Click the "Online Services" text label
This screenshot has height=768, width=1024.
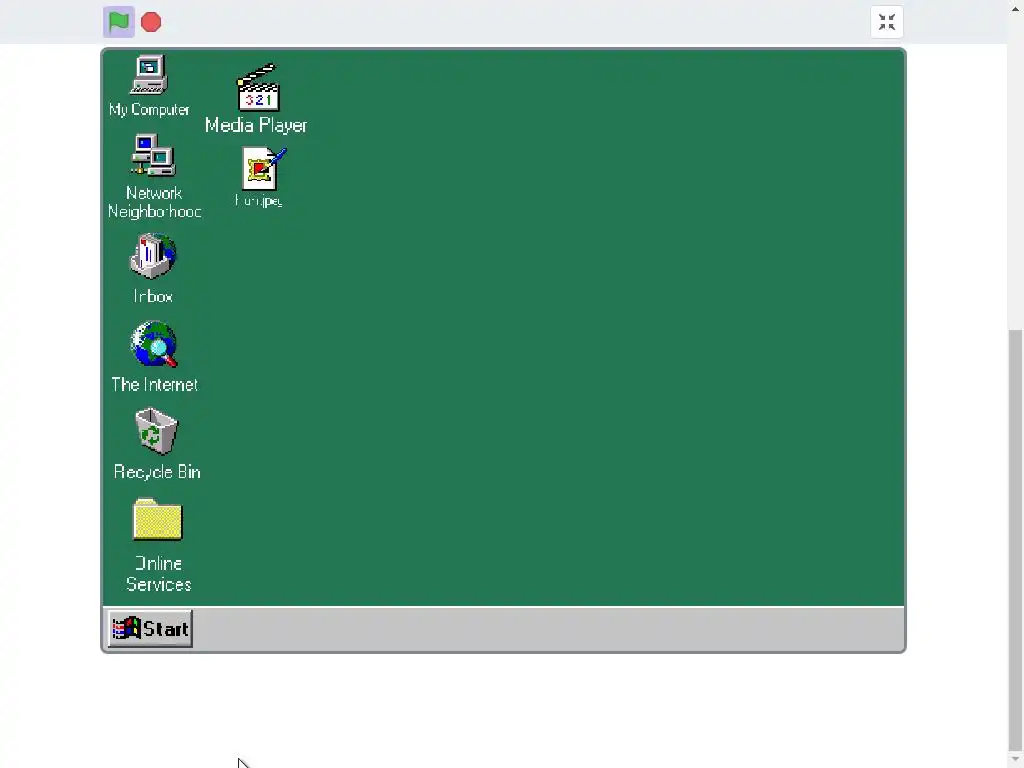[x=158, y=573]
